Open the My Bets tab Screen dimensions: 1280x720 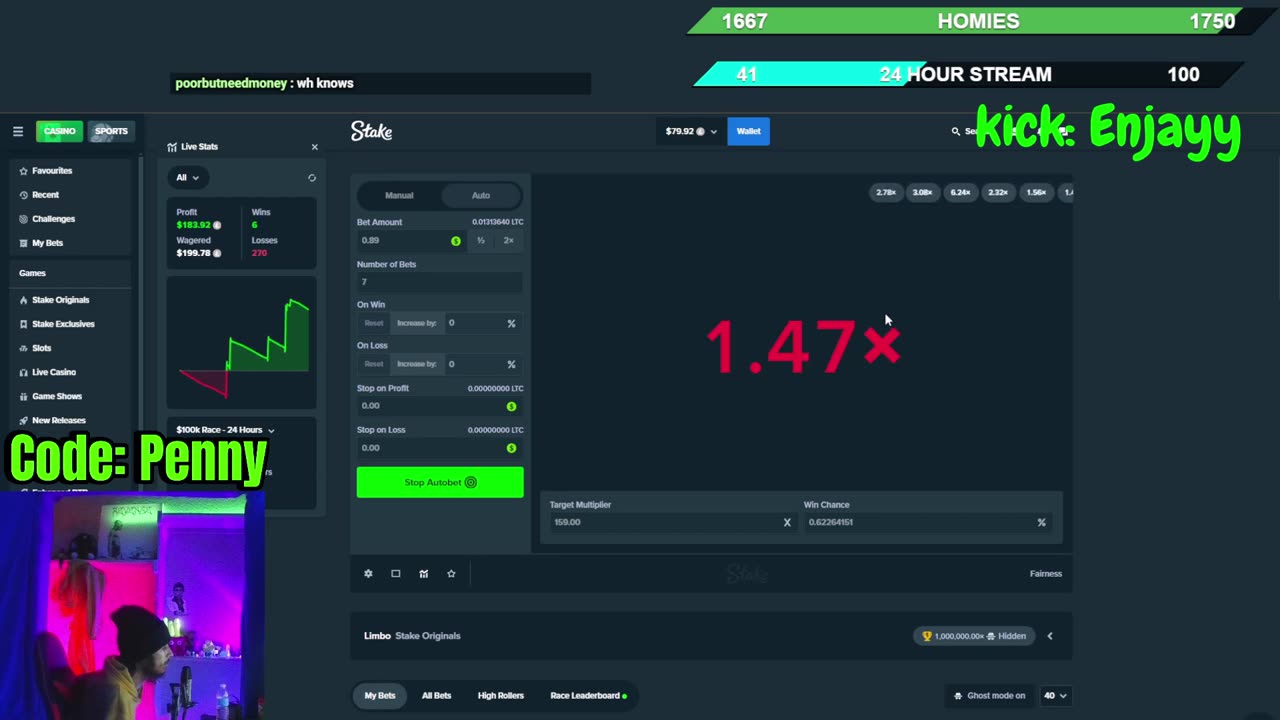tap(380, 696)
